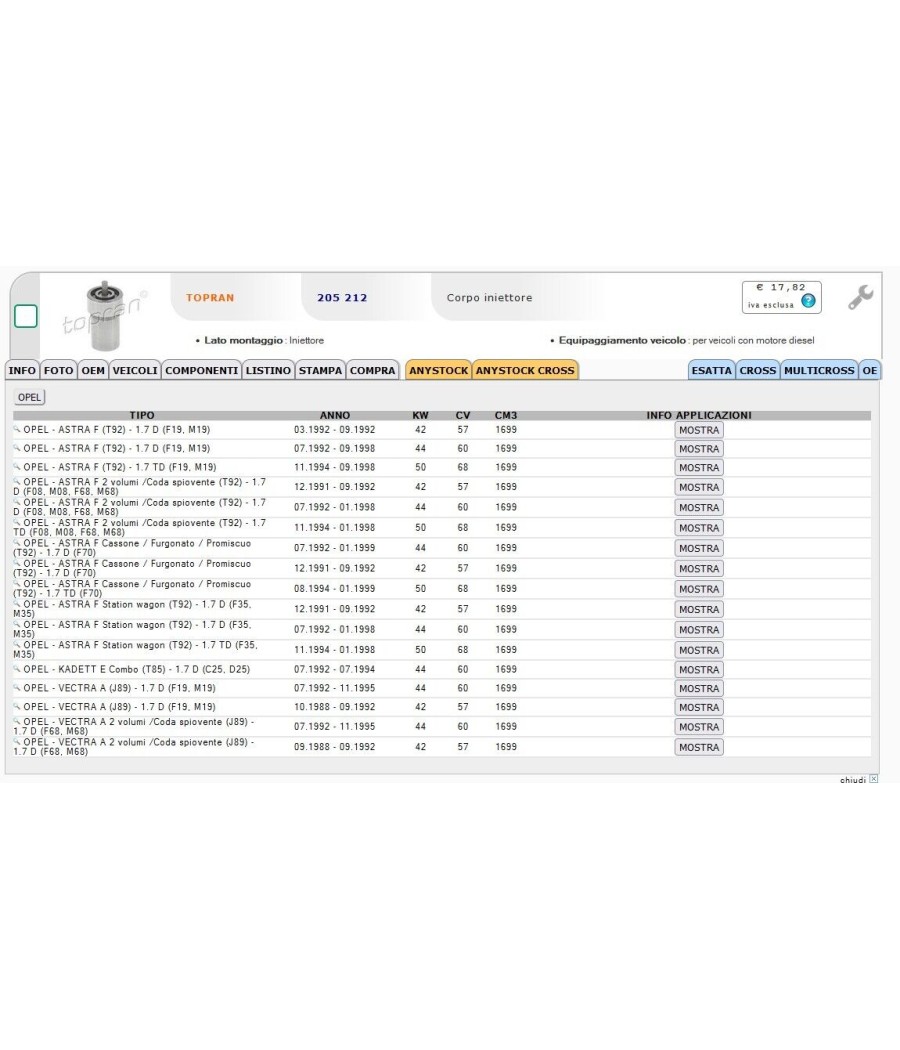Click magnifier icon for ASTRA F 03.1992 - 09.1992 row
The width and height of the screenshot is (900, 1050).
17,429
